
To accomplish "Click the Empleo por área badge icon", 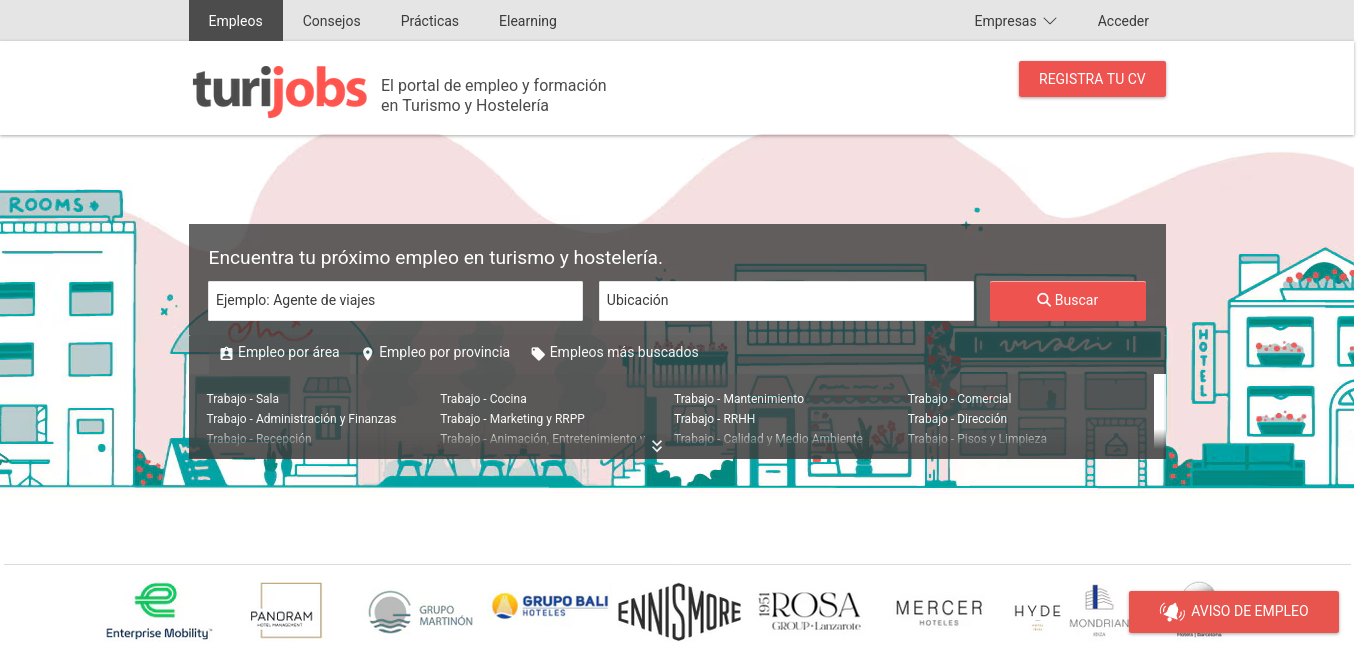I will 226,354.
